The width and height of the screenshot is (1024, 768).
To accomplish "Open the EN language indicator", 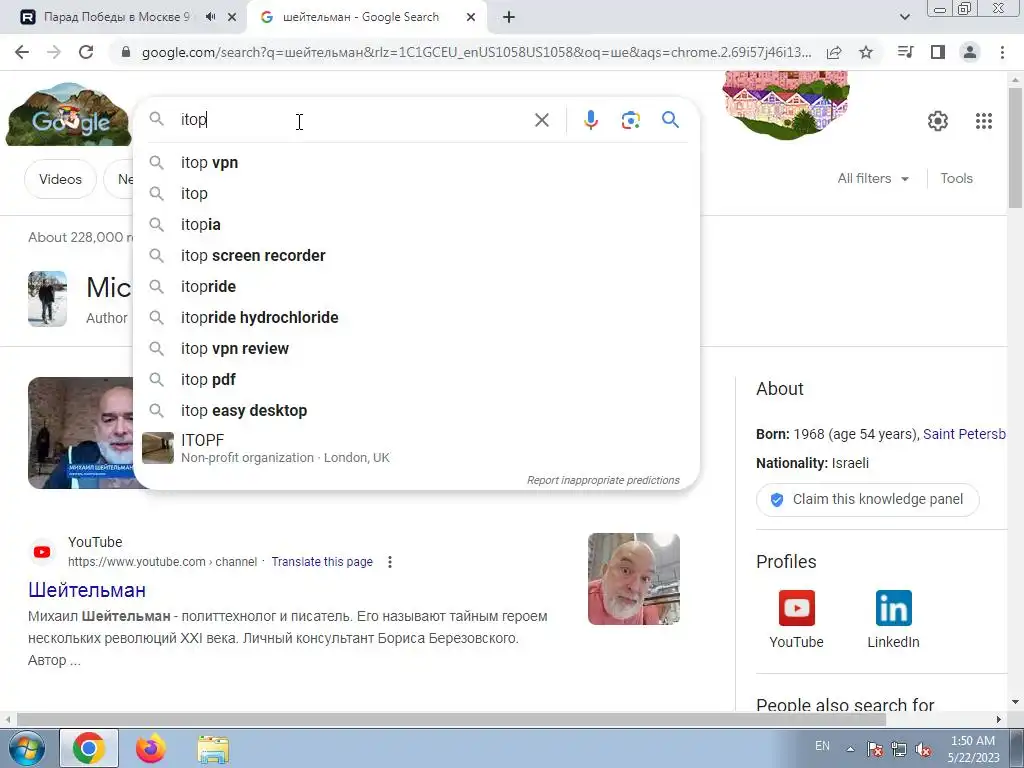I will pyautogui.click(x=822, y=746).
